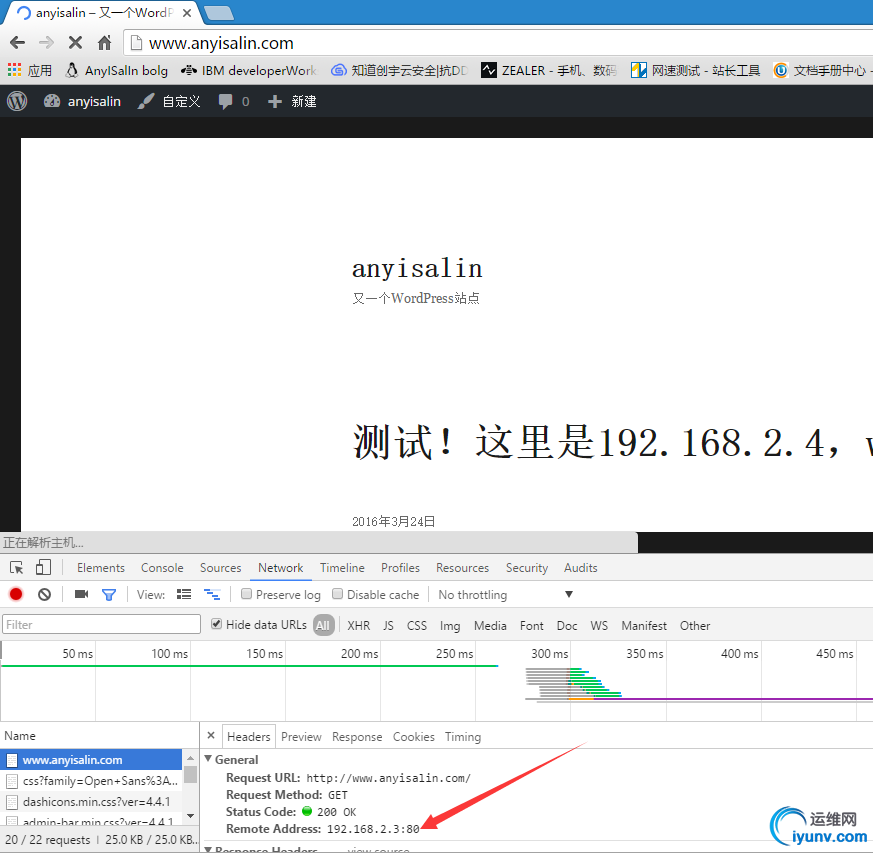Uncheck Hide data URLs checkbox
Screen dimensions: 873x853
[217, 624]
